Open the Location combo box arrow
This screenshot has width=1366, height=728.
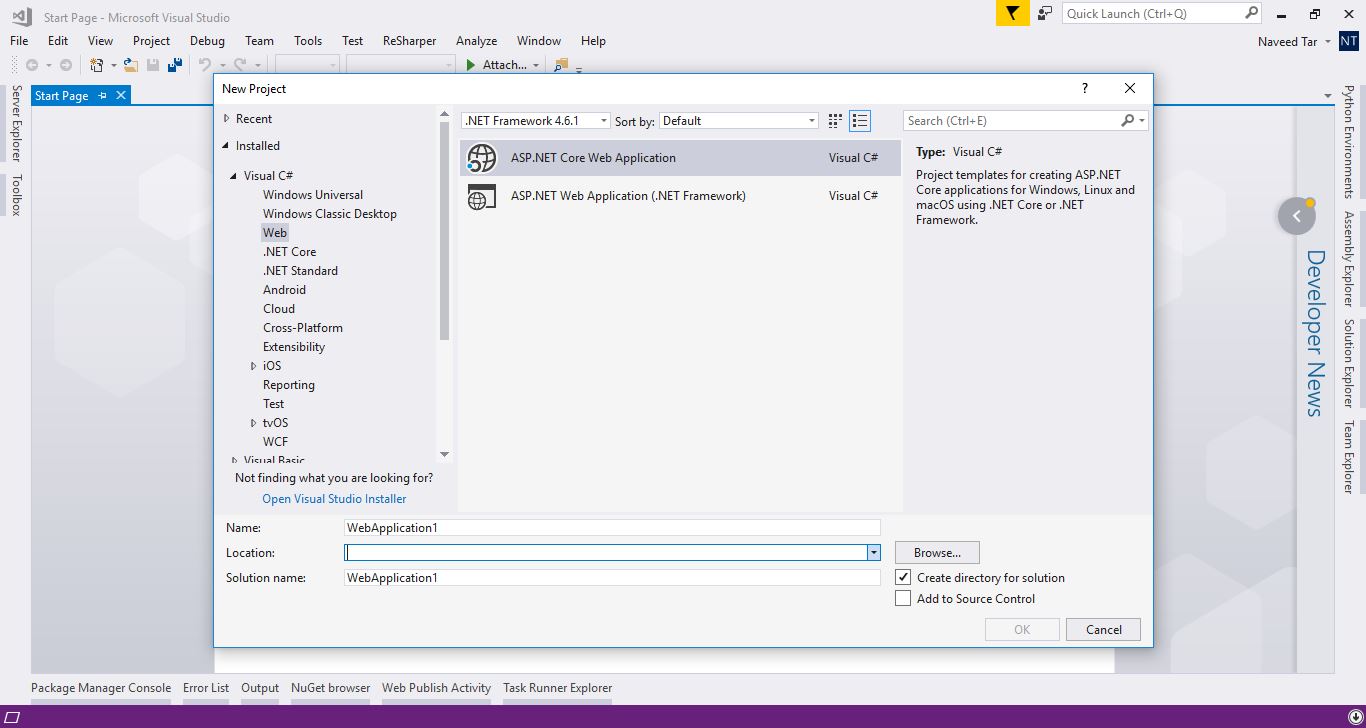coord(873,552)
